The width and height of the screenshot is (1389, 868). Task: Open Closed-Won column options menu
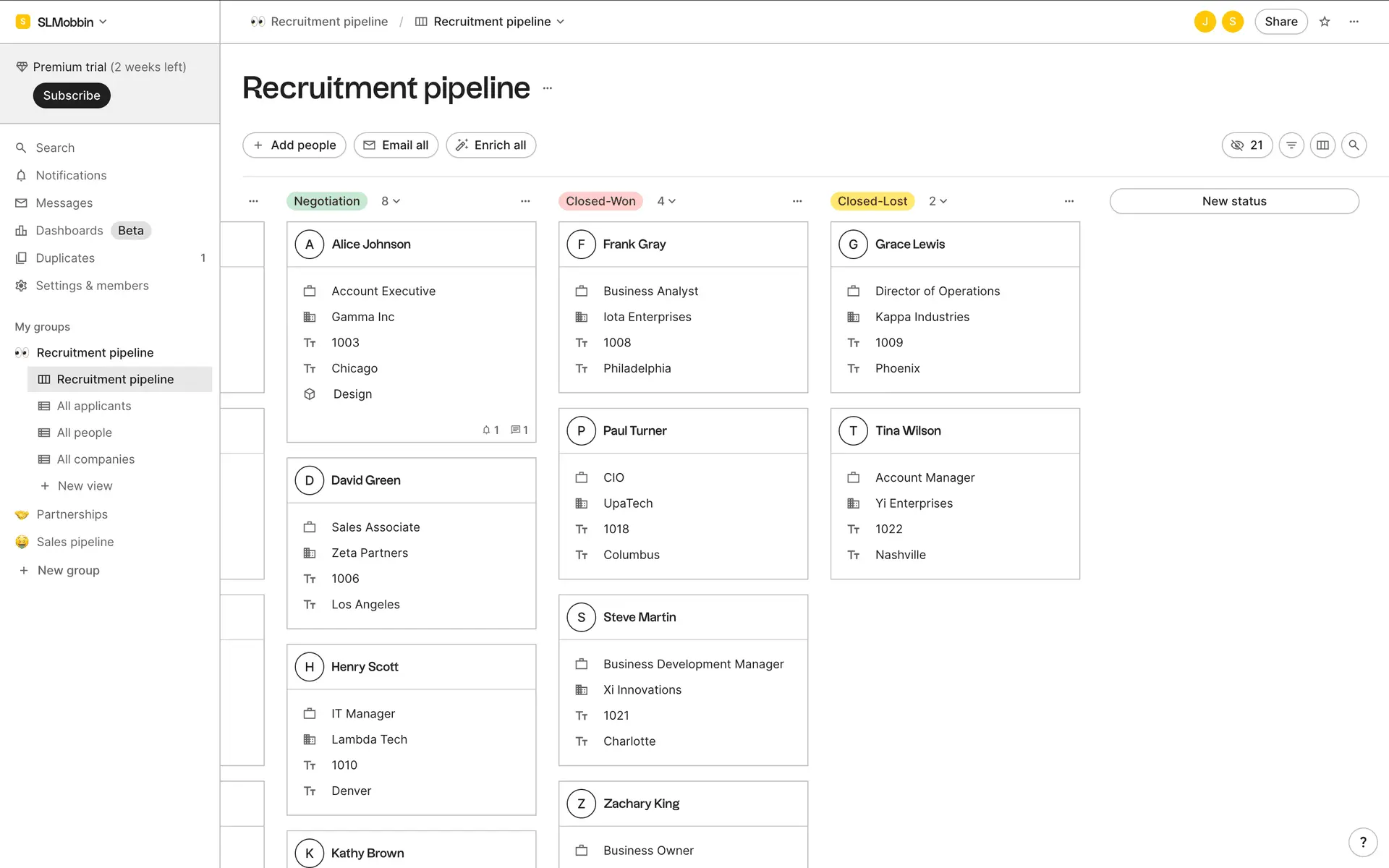click(x=797, y=201)
